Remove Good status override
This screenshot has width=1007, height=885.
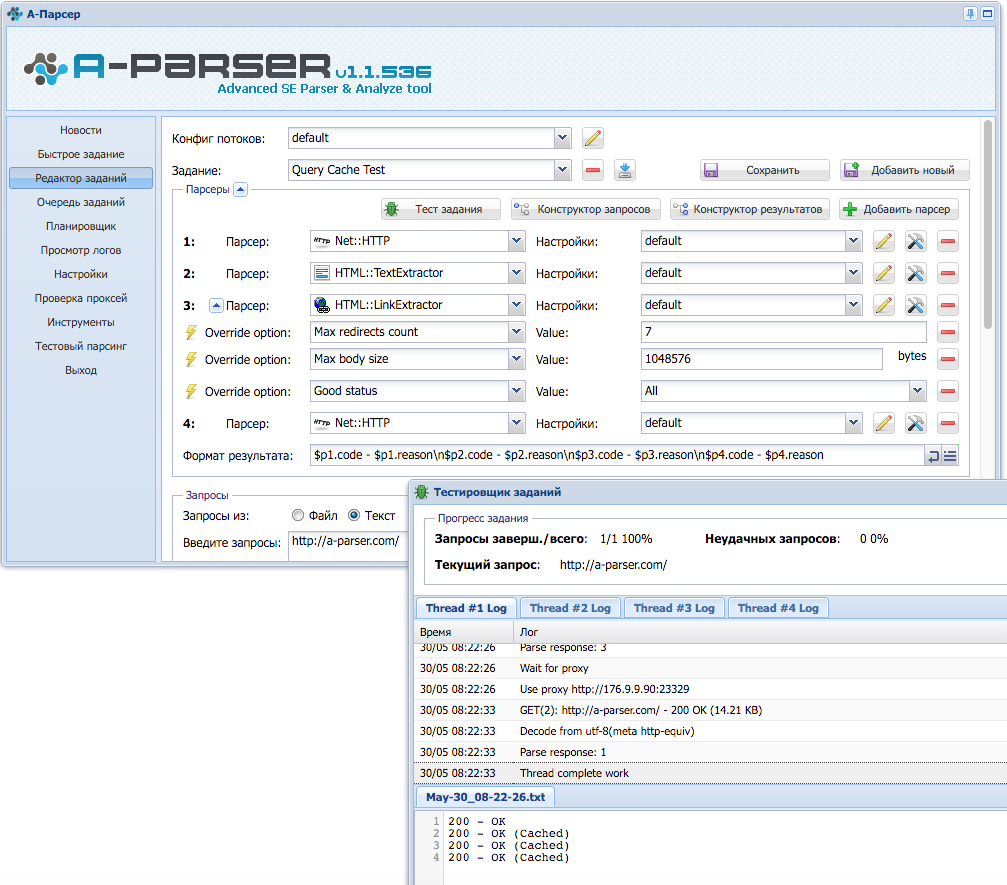(947, 391)
